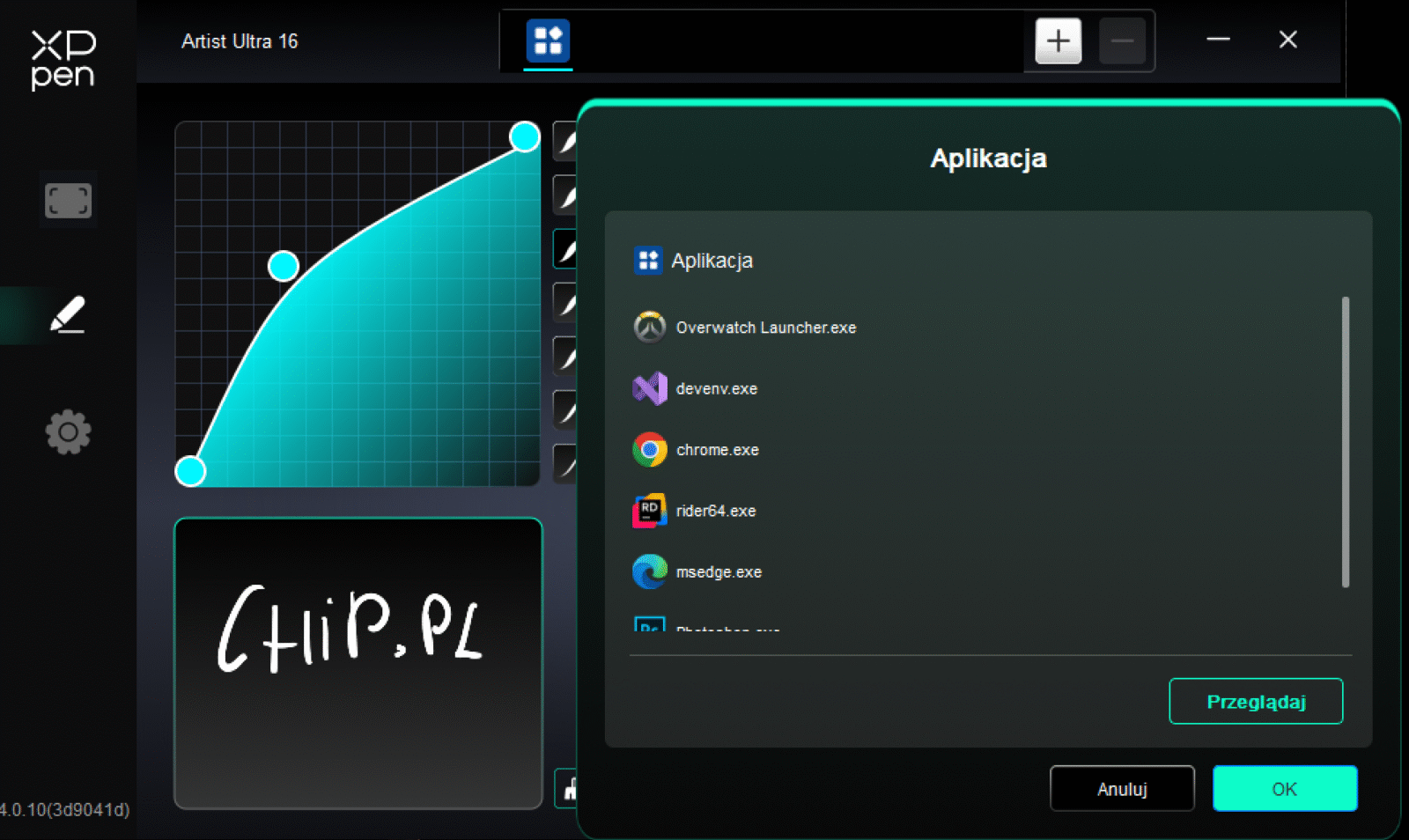Click the Przeglądaj browse button
The image size is (1409, 840).
(1255, 702)
